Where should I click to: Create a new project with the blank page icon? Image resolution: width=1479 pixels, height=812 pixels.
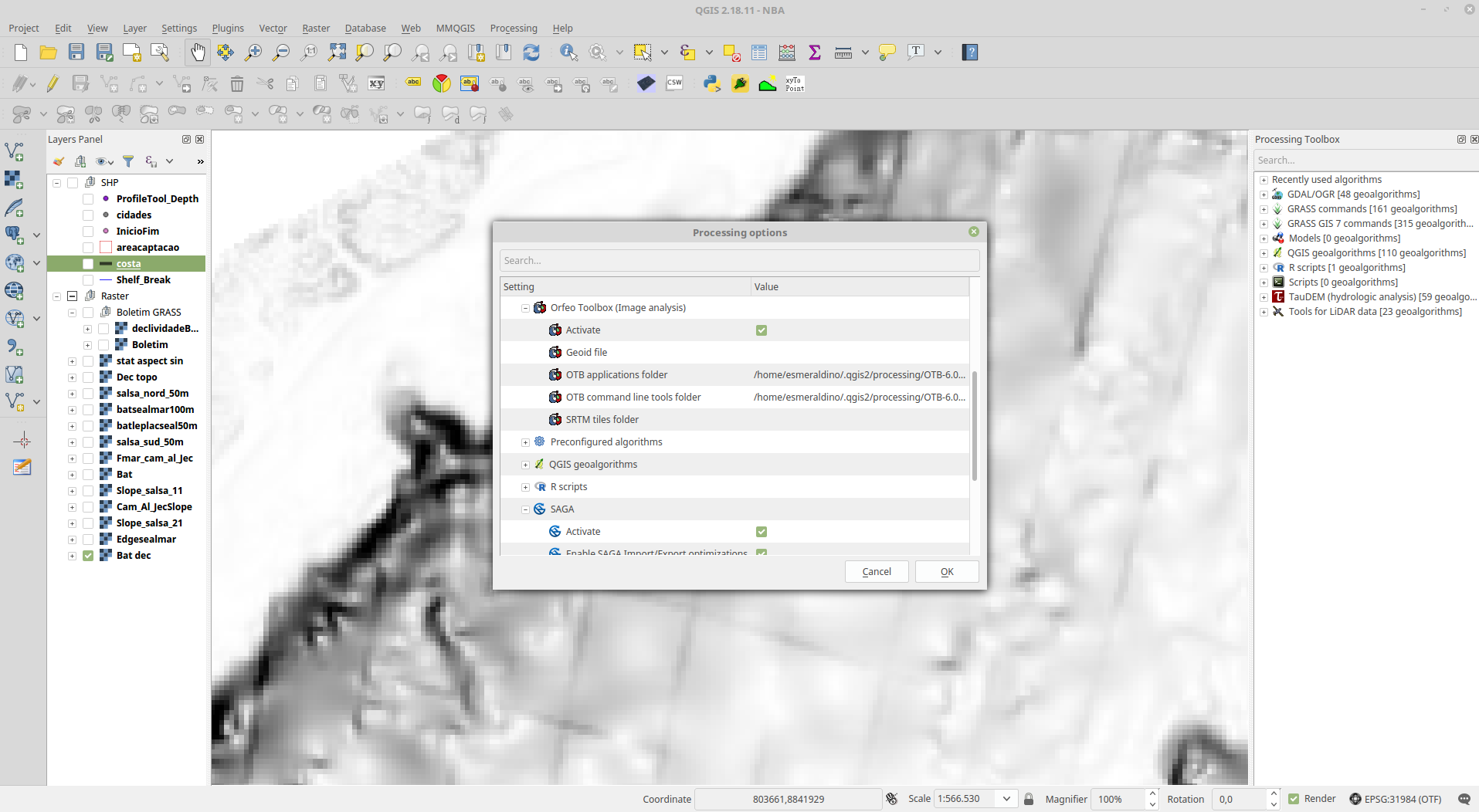tap(21, 52)
